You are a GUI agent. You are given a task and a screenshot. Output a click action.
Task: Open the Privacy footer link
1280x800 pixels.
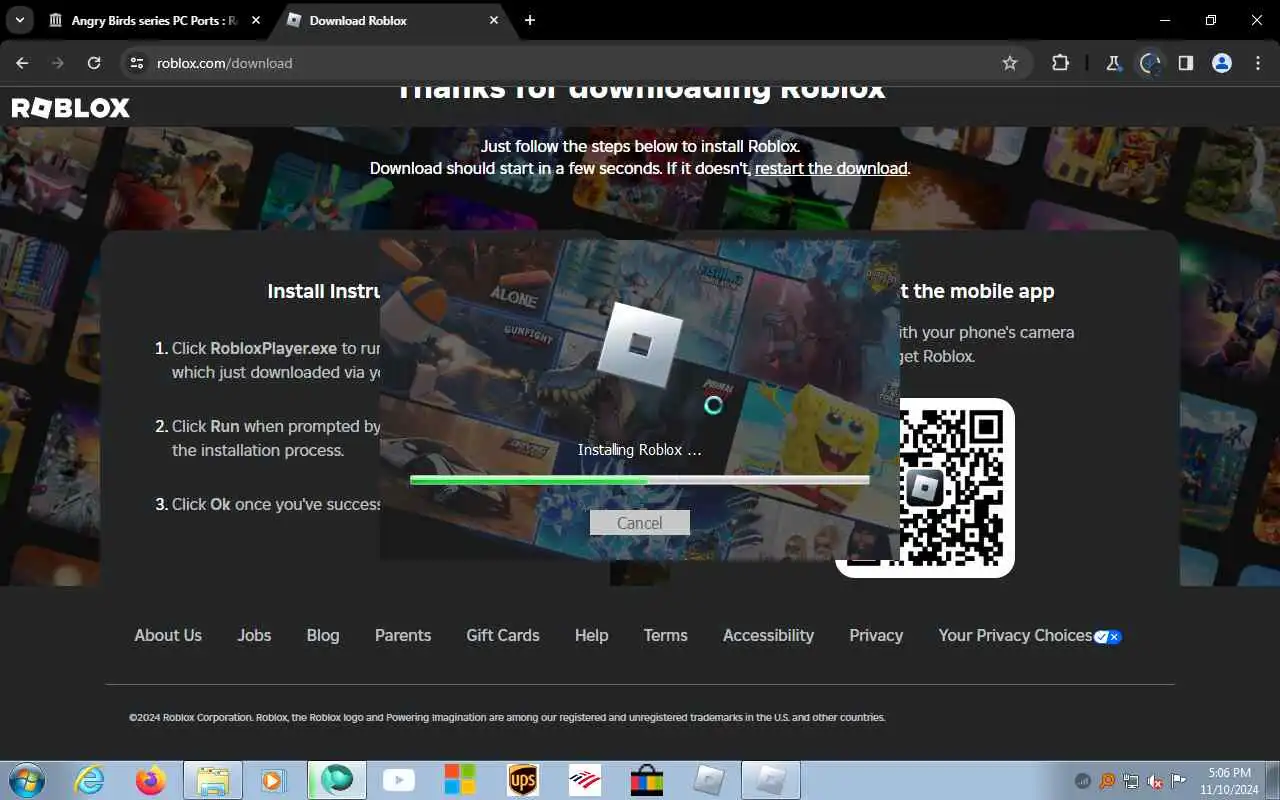[876, 635]
